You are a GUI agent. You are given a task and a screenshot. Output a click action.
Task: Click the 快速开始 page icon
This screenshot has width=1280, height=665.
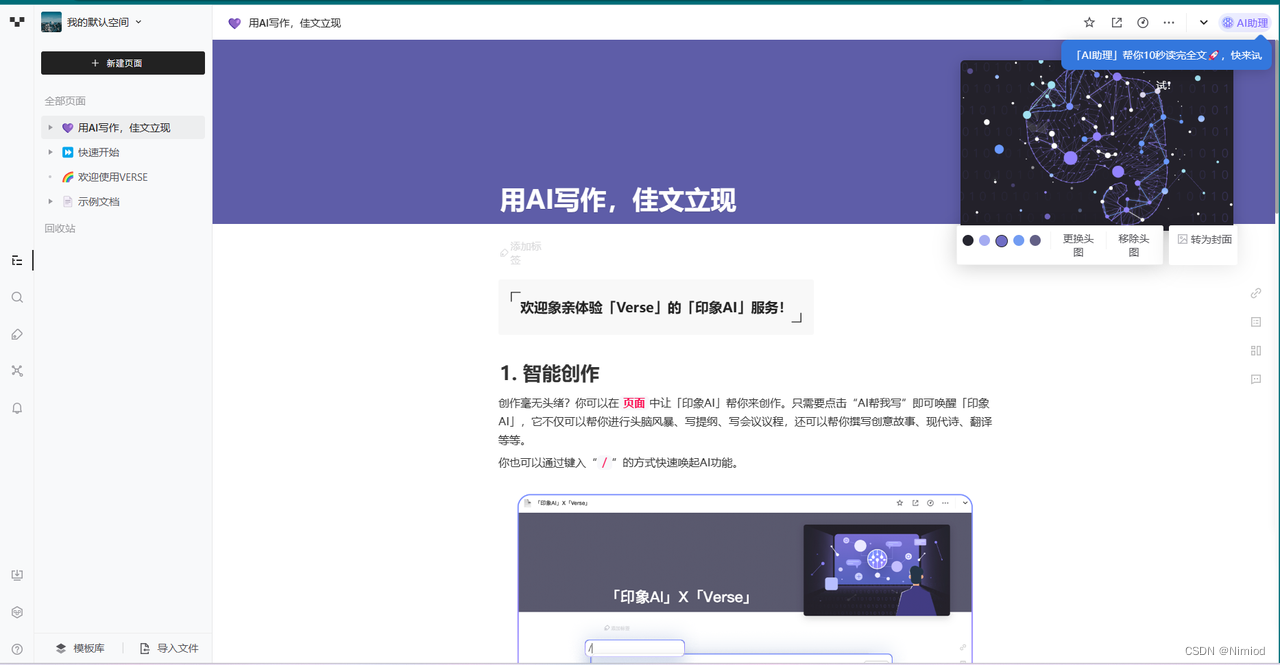[68, 152]
